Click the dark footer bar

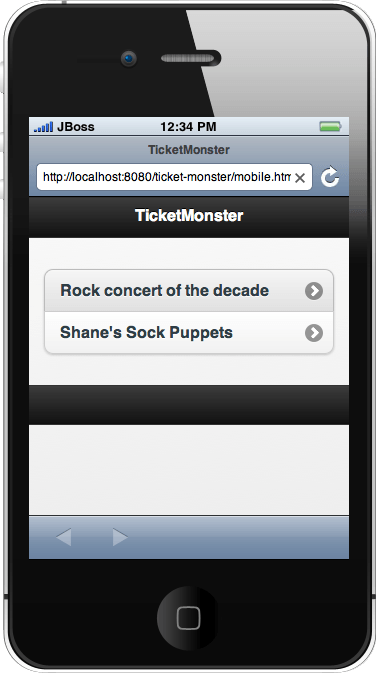coord(189,405)
